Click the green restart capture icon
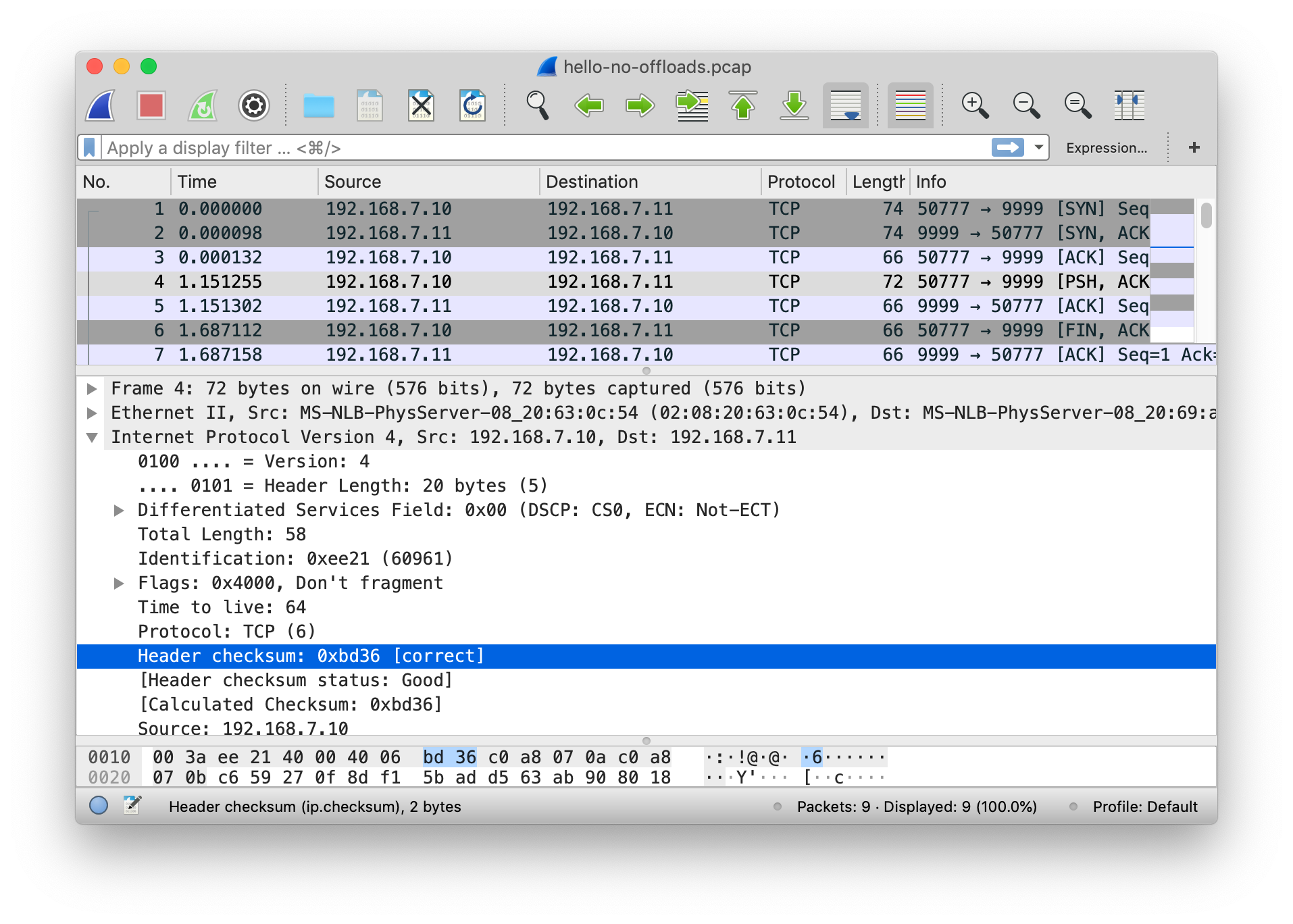The image size is (1293, 924). tap(203, 106)
